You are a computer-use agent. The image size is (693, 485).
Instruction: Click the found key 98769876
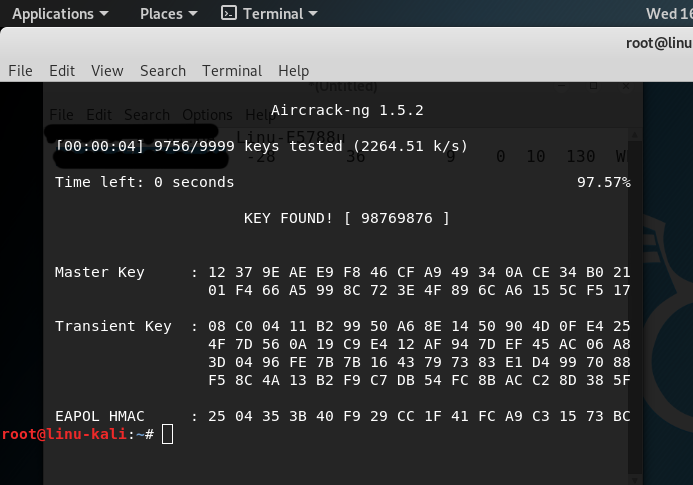click(x=396, y=218)
